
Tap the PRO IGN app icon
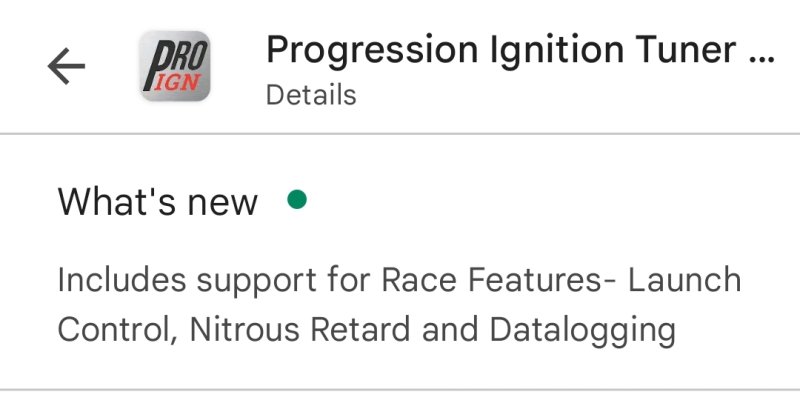point(175,66)
